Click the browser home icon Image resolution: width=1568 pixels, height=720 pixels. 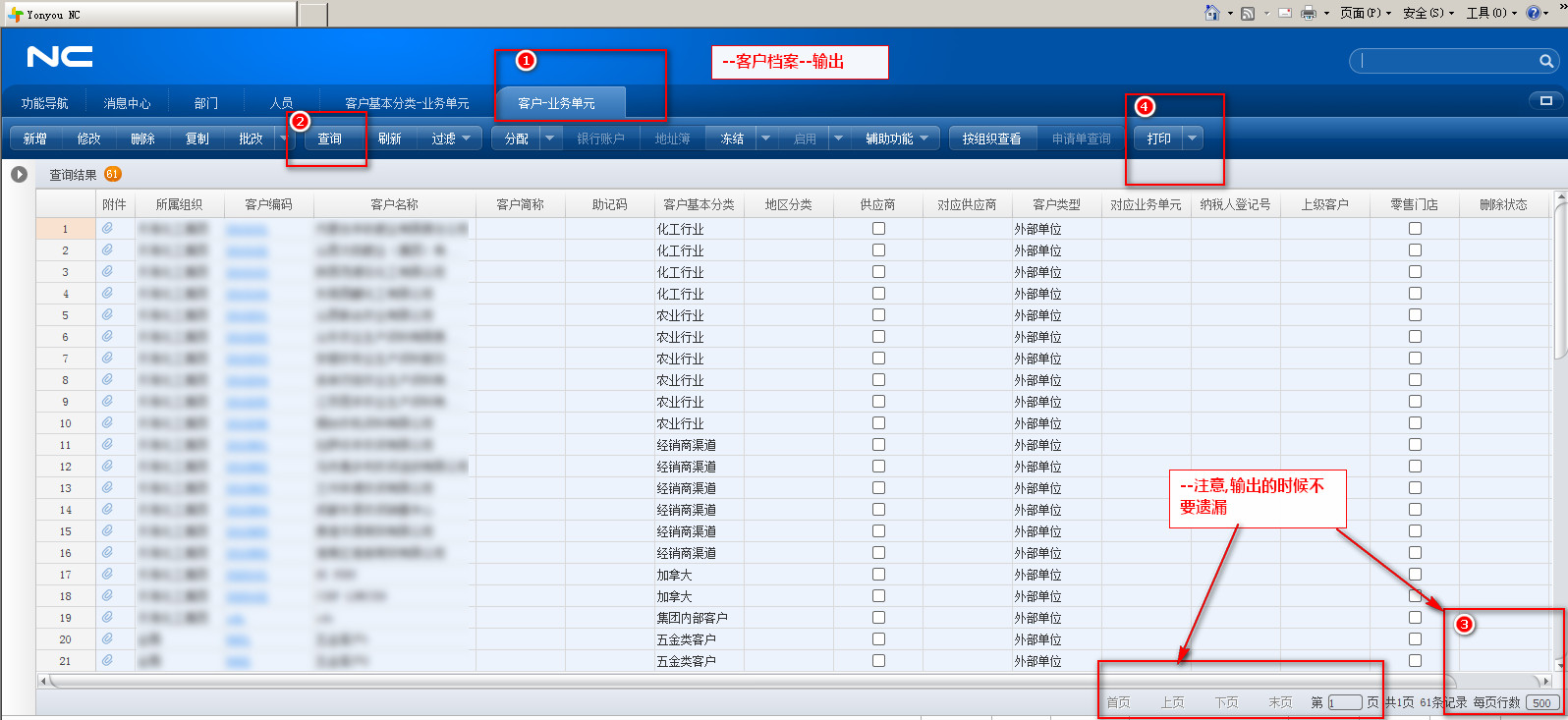pos(1211,13)
